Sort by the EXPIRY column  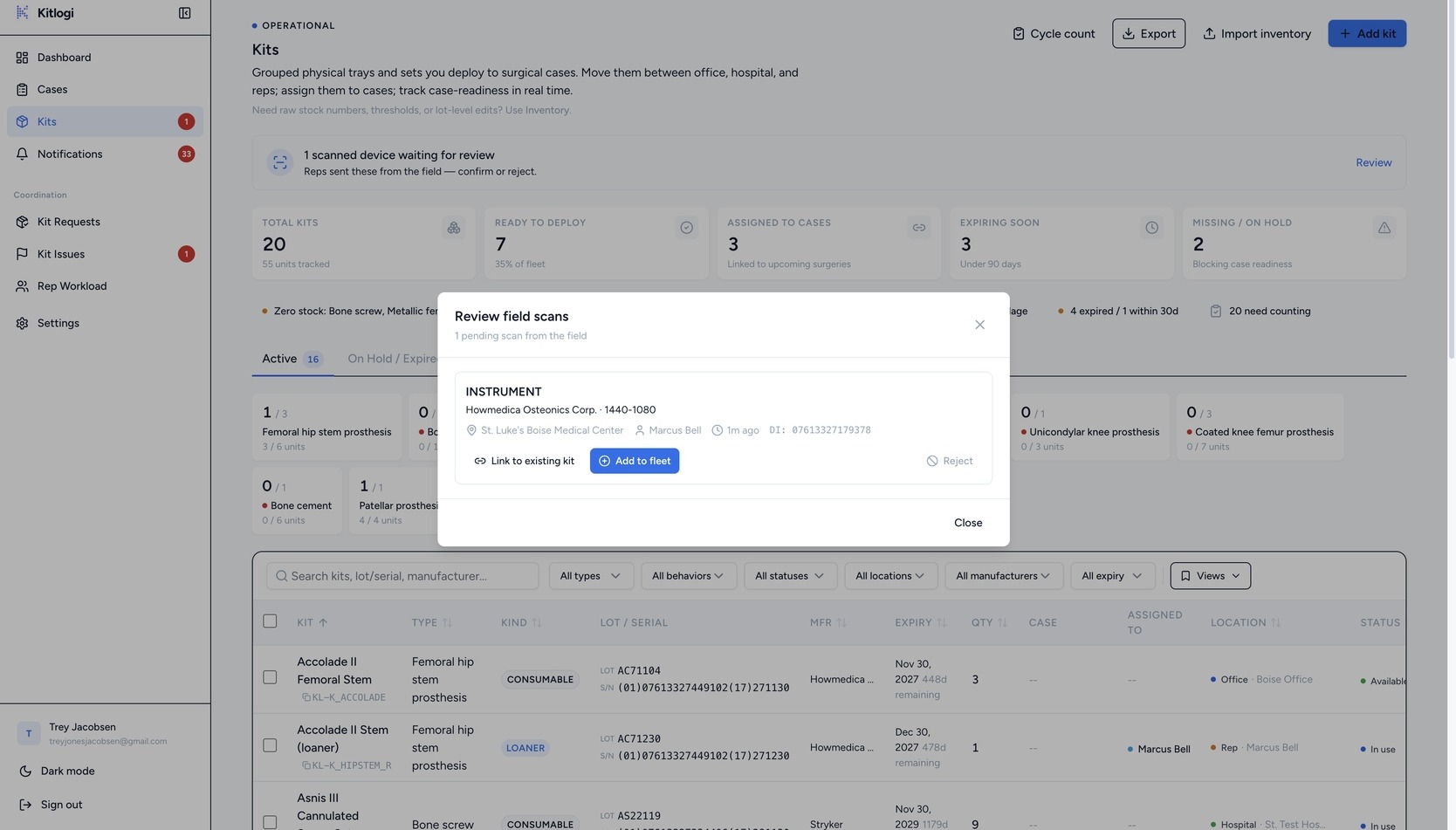click(x=921, y=623)
